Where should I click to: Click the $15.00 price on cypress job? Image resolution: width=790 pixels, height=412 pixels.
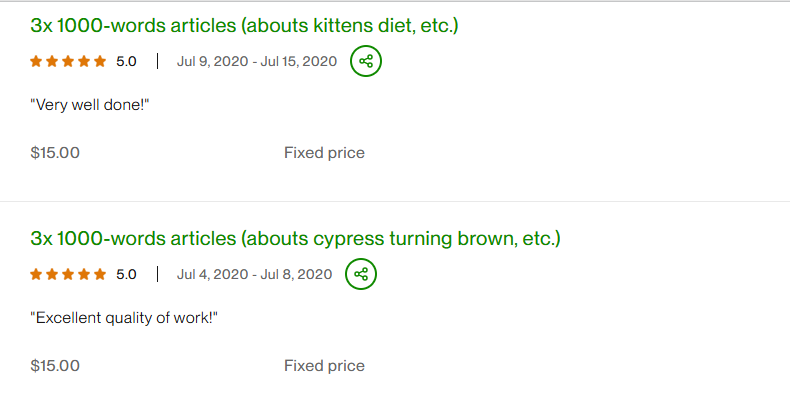point(55,365)
